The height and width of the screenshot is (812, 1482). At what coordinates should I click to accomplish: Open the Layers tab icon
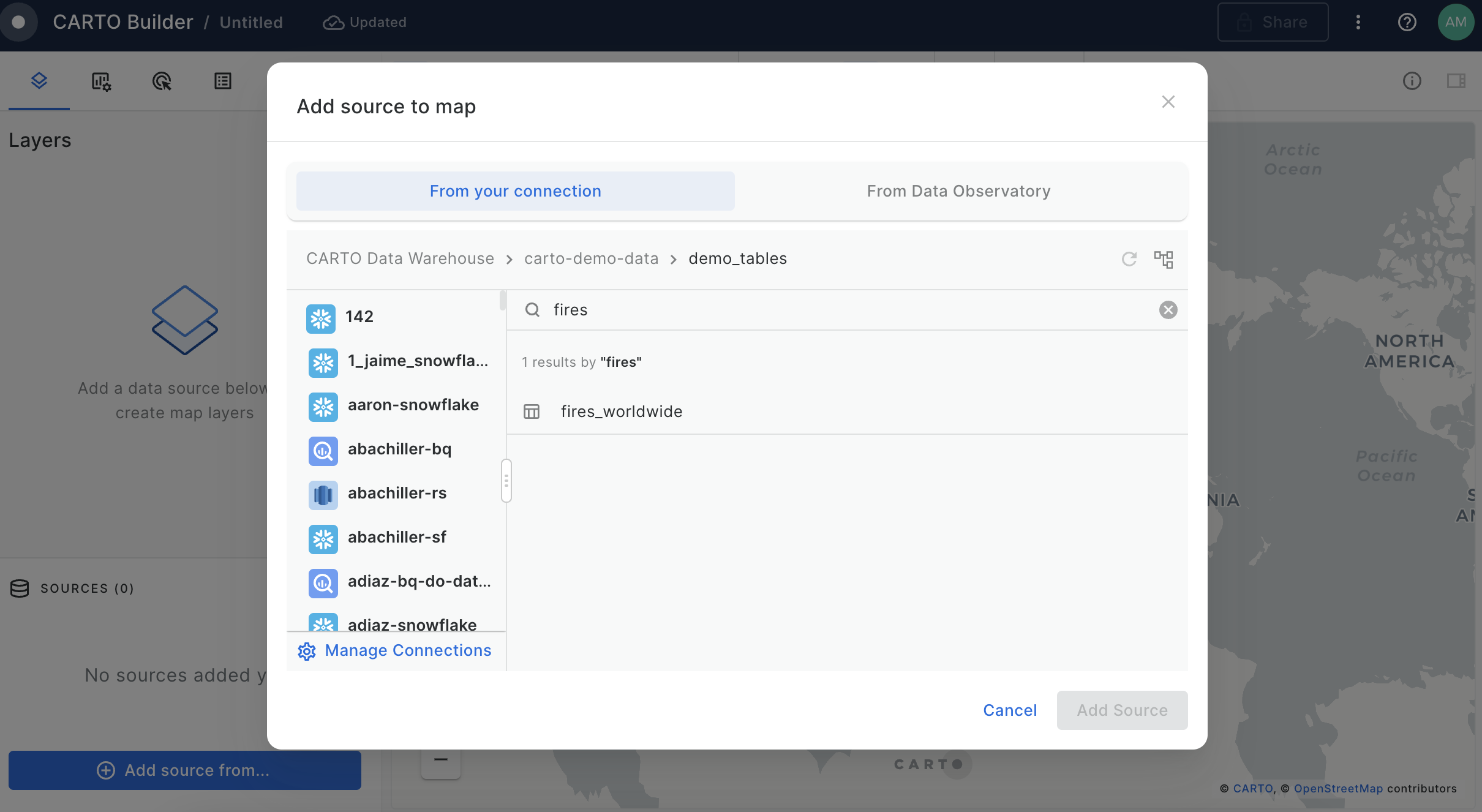tap(39, 81)
